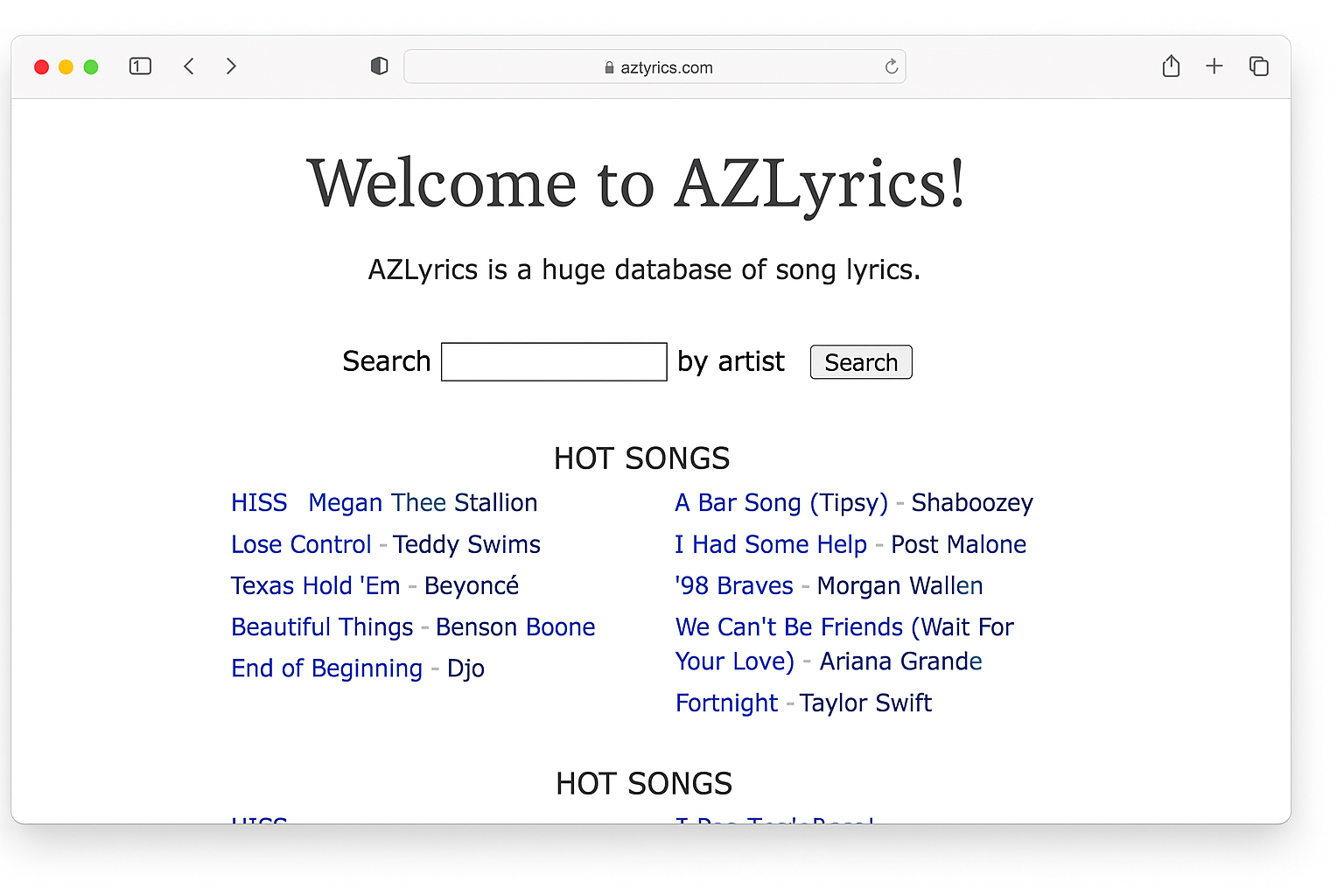Click the Welcome to AZLyrics! heading

[x=636, y=185]
